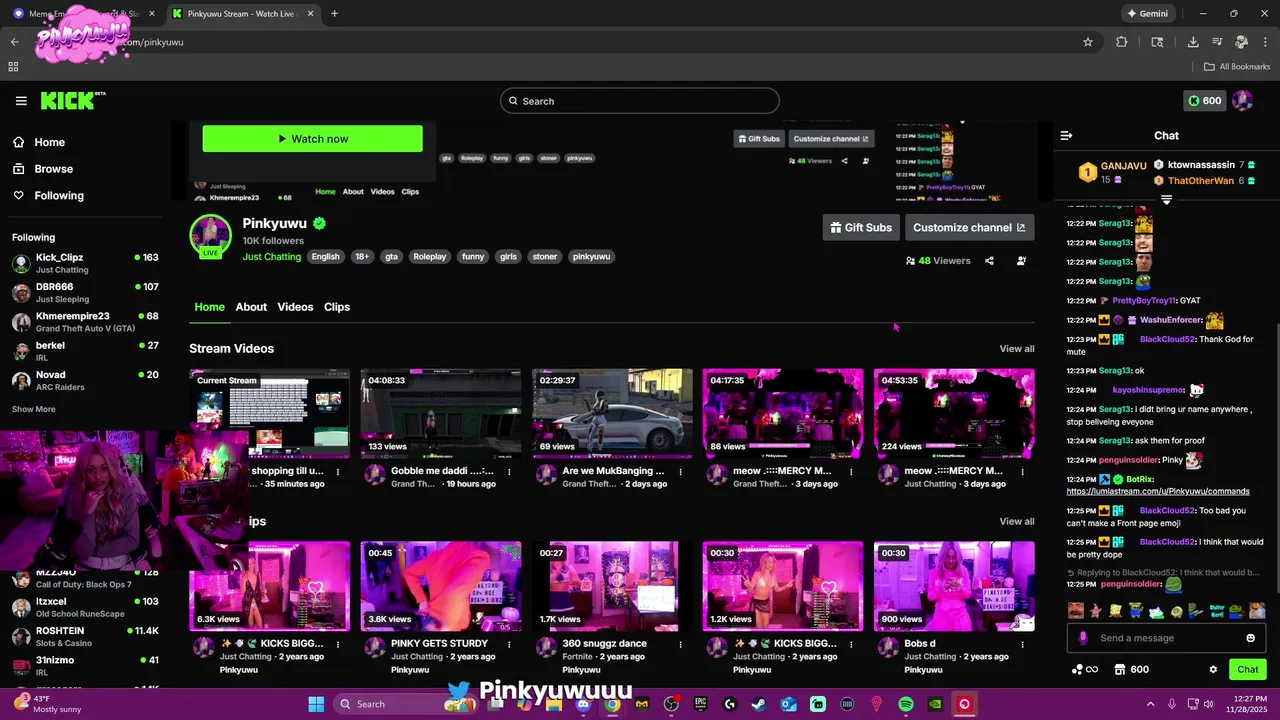Open the 600 points balance button in header
1280x720 pixels.
coord(1204,101)
